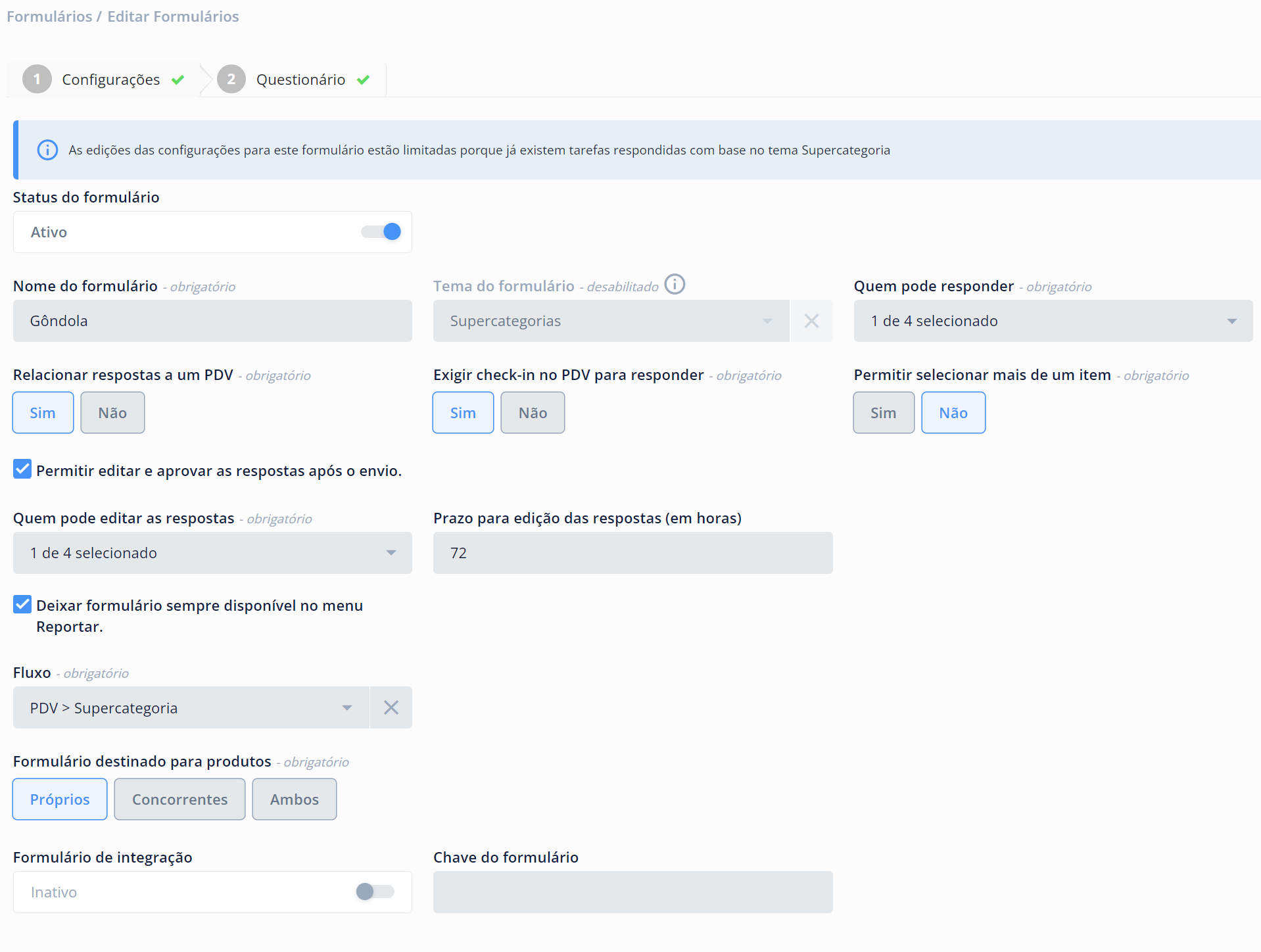Screen dimensions: 1261x952
Task: Choose Concorrentes for product destination
Action: (179, 799)
